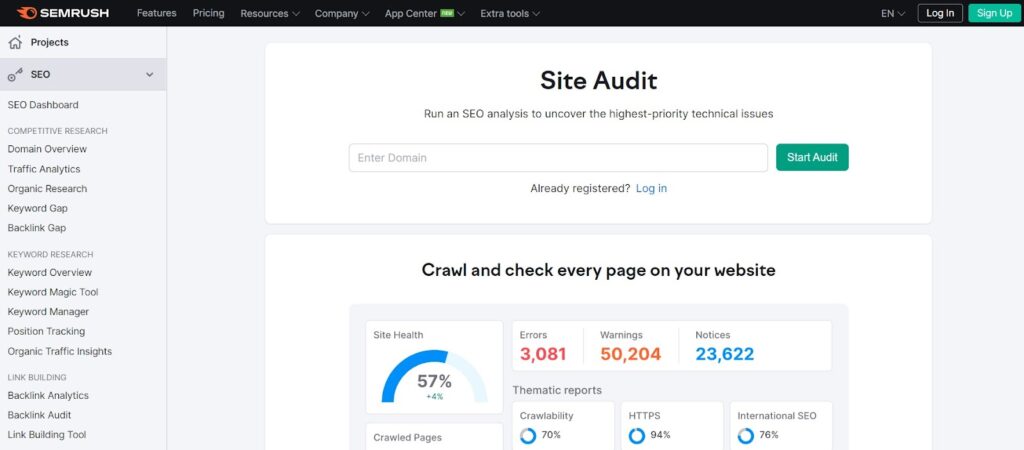Click the Errors count 3,081

[543, 354]
